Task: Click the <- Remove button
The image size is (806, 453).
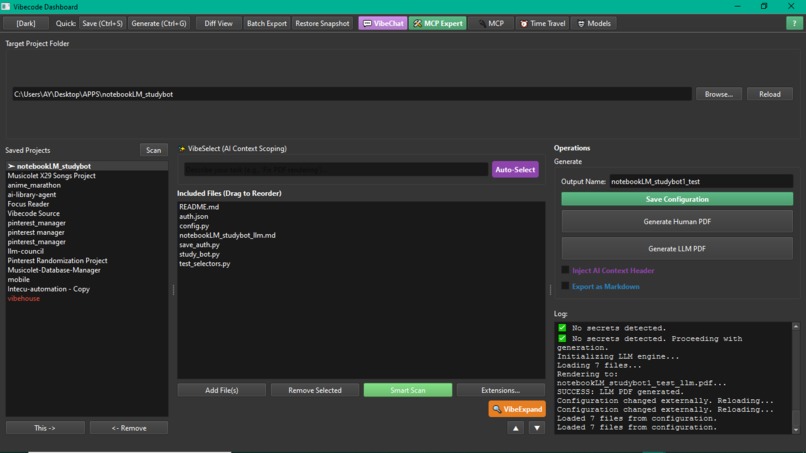Action: coord(129,428)
